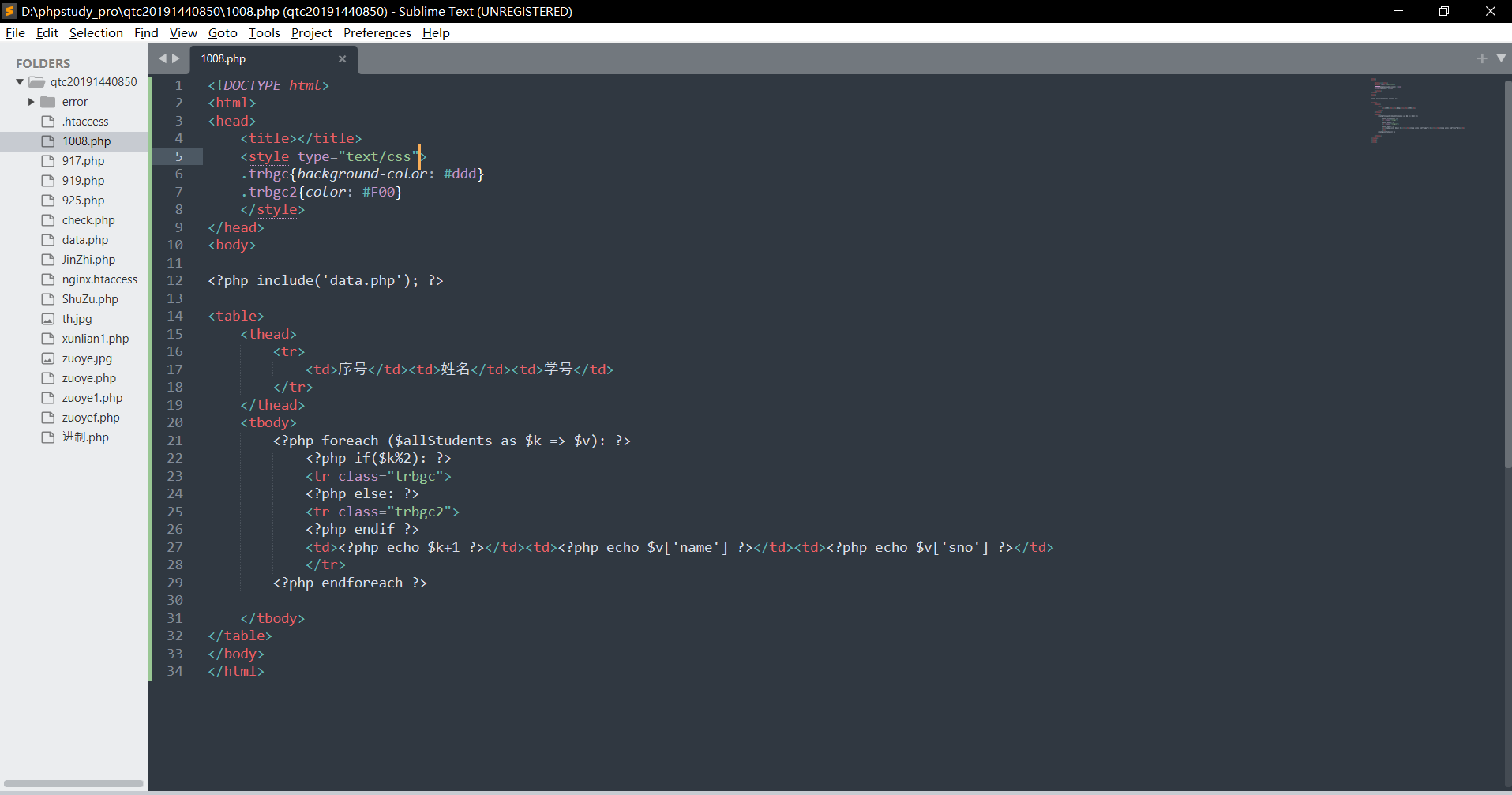Place cursor on include('data.php') line

[x=325, y=280]
